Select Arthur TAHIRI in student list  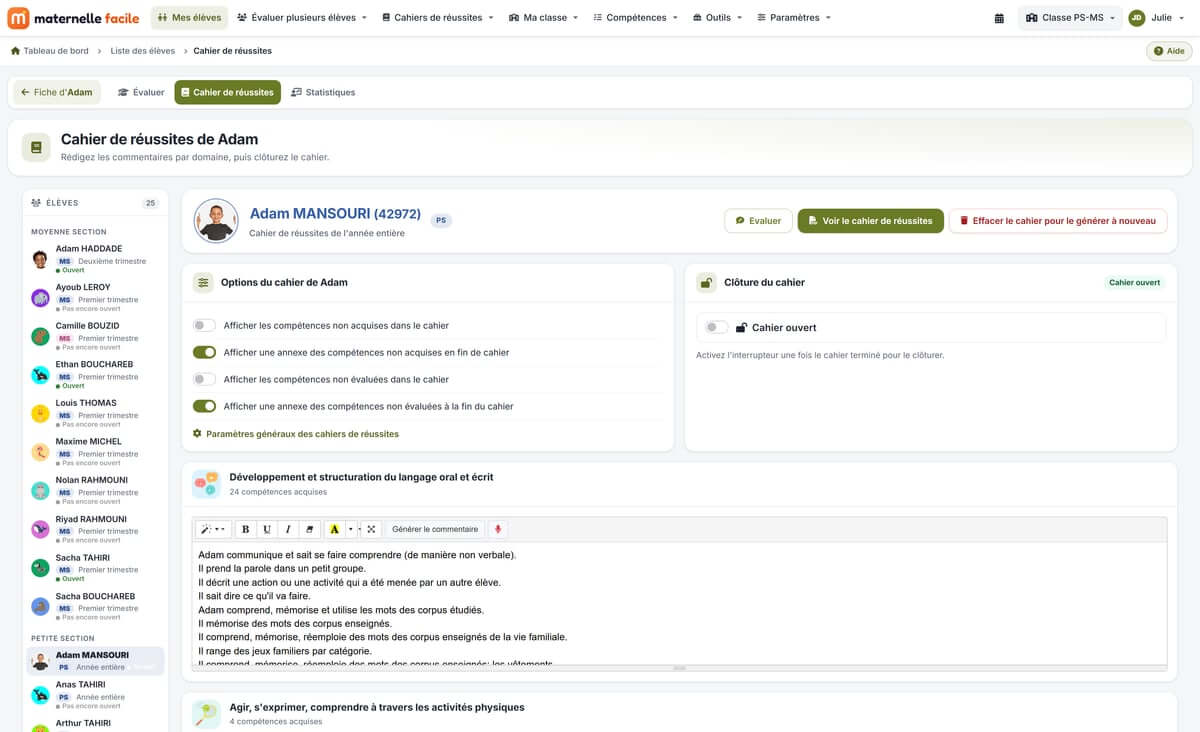coord(96,724)
